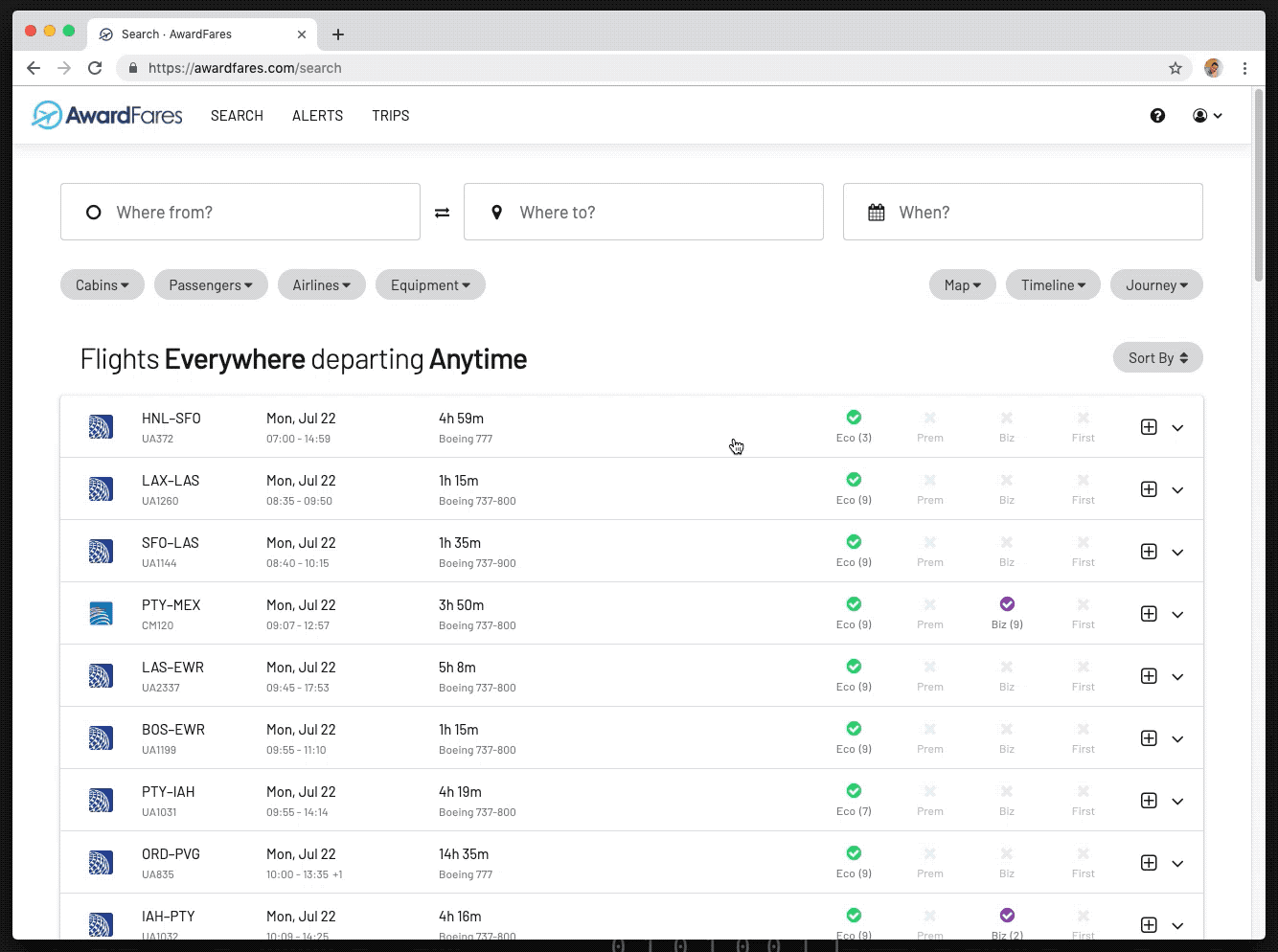1278x952 pixels.
Task: Expand PTY-IAH flight details chevron
Action: click(x=1177, y=802)
